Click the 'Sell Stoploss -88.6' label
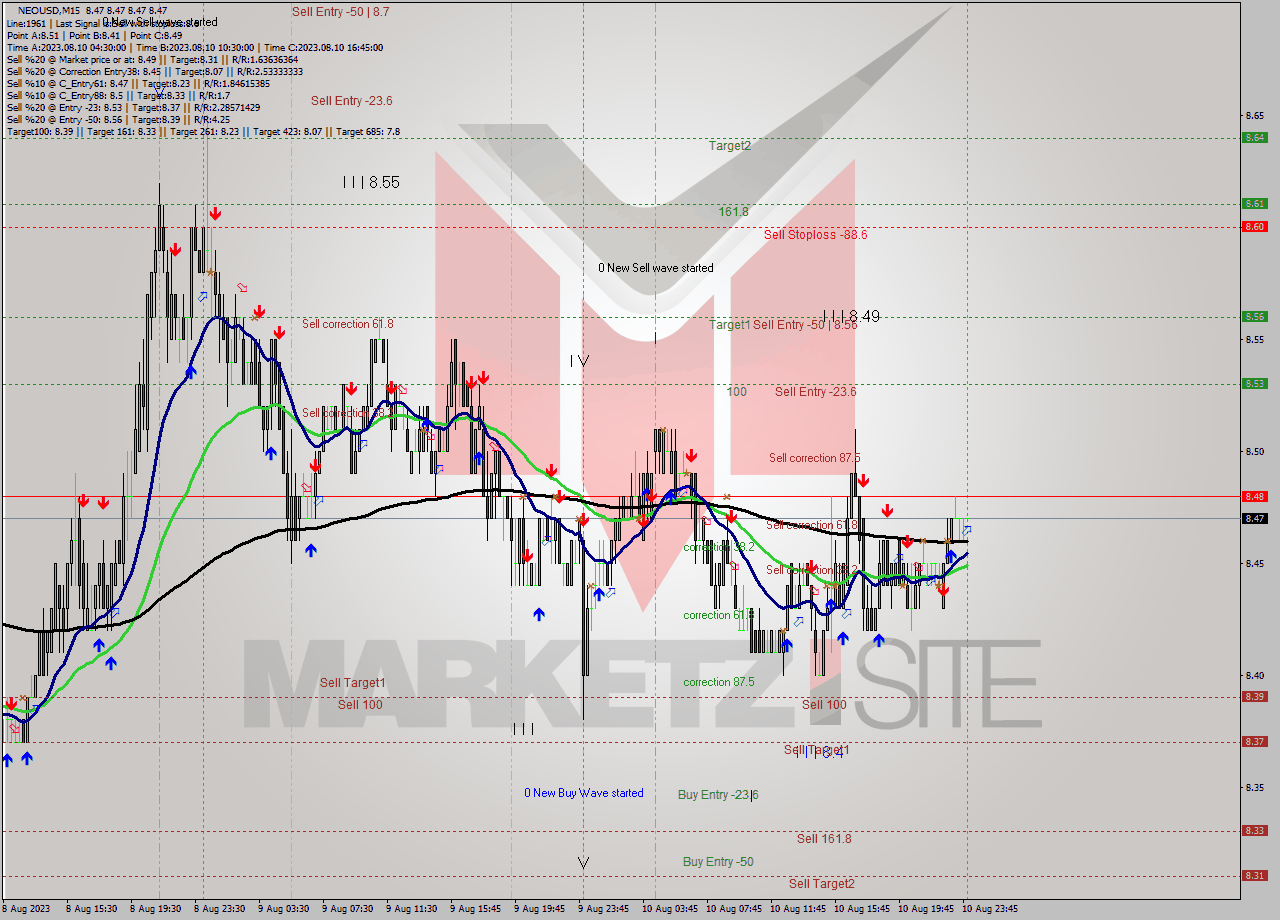Image resolution: width=1280 pixels, height=920 pixels. [x=816, y=235]
